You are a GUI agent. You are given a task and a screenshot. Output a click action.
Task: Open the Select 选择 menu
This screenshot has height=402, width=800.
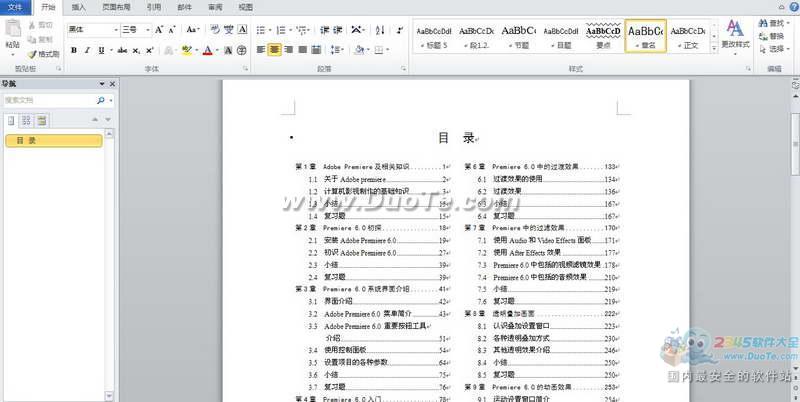[772, 49]
